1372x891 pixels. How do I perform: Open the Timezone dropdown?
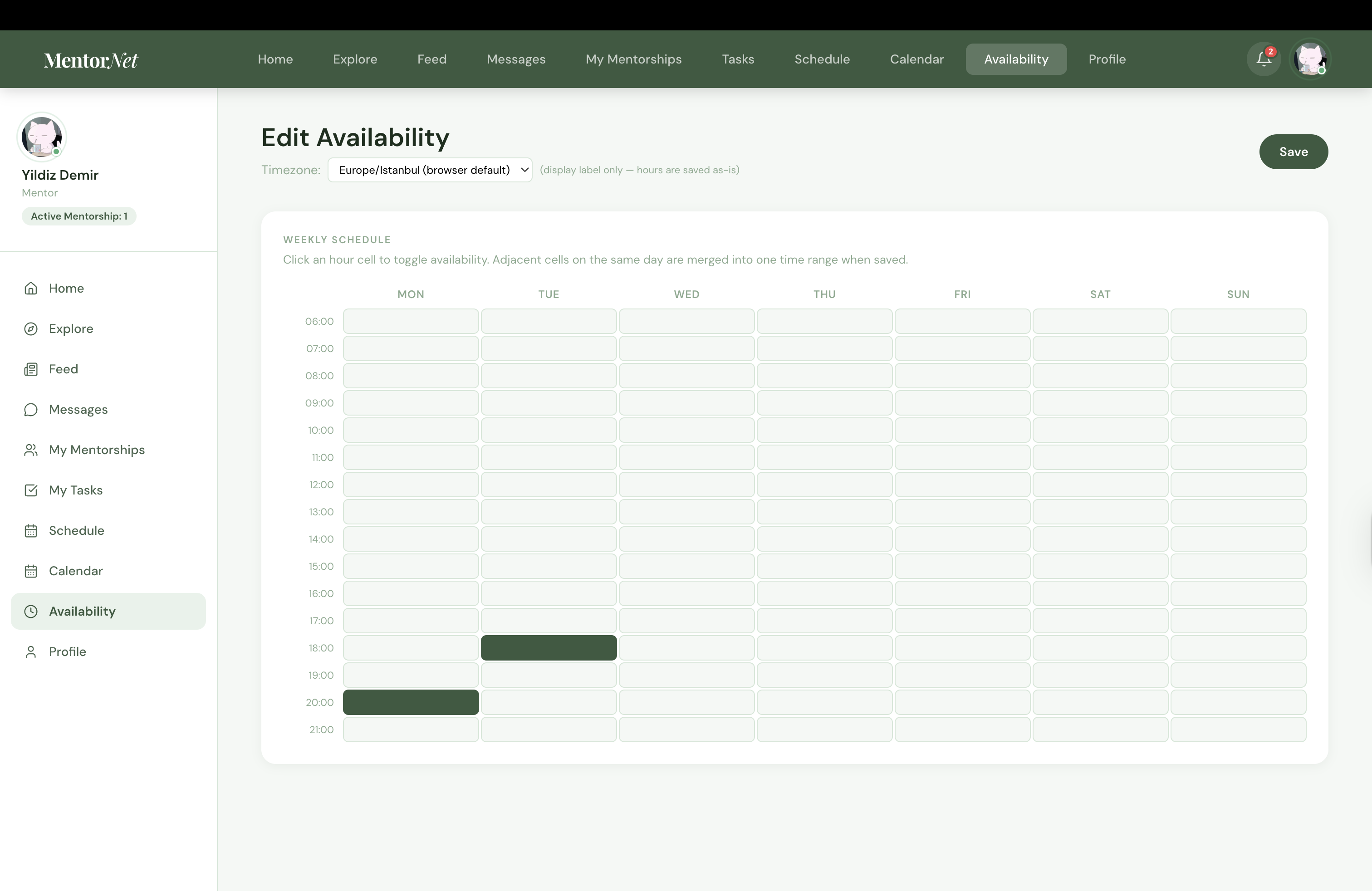coord(430,170)
